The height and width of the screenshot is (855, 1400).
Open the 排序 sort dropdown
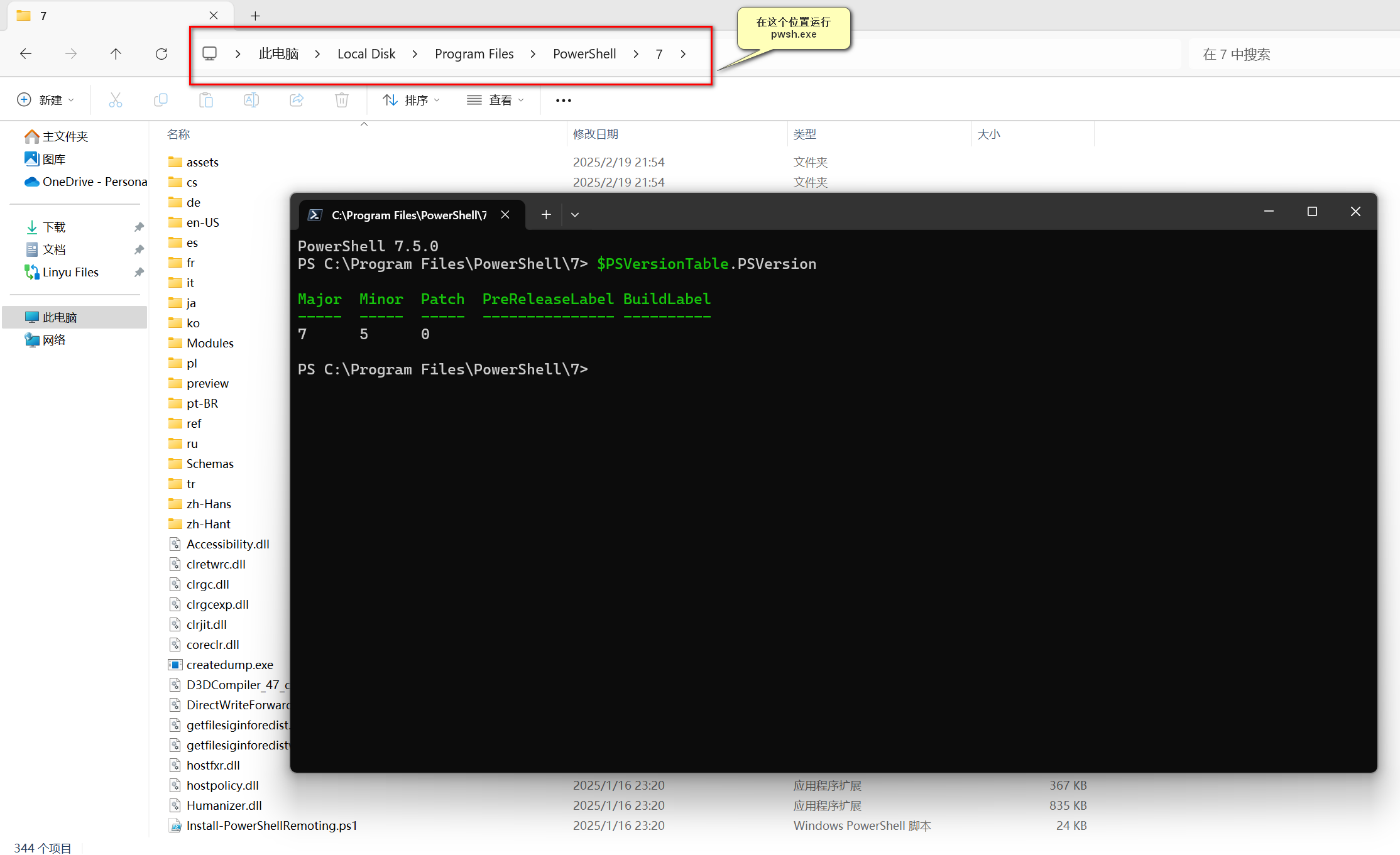pyautogui.click(x=412, y=100)
